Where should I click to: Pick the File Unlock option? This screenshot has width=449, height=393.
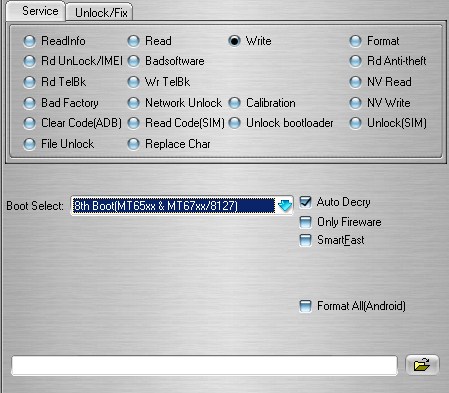[29, 144]
